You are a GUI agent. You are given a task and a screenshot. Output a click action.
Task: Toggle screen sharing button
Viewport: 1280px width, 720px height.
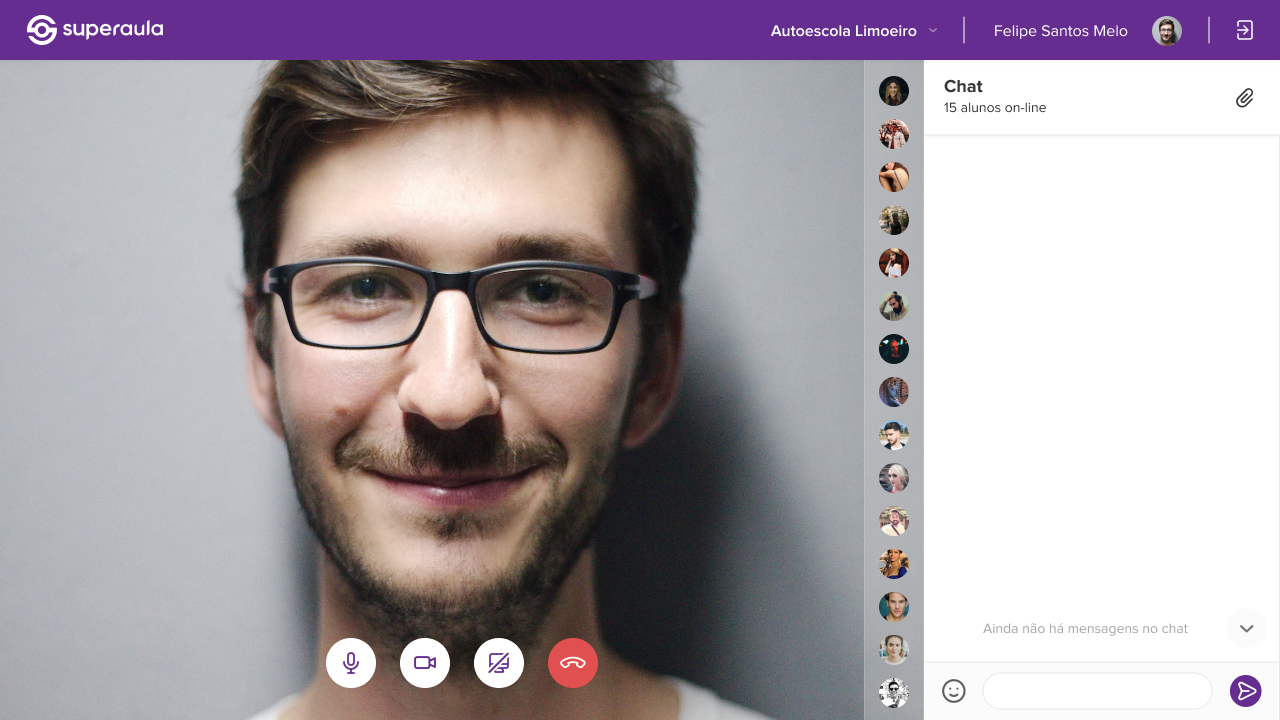pyautogui.click(x=499, y=663)
